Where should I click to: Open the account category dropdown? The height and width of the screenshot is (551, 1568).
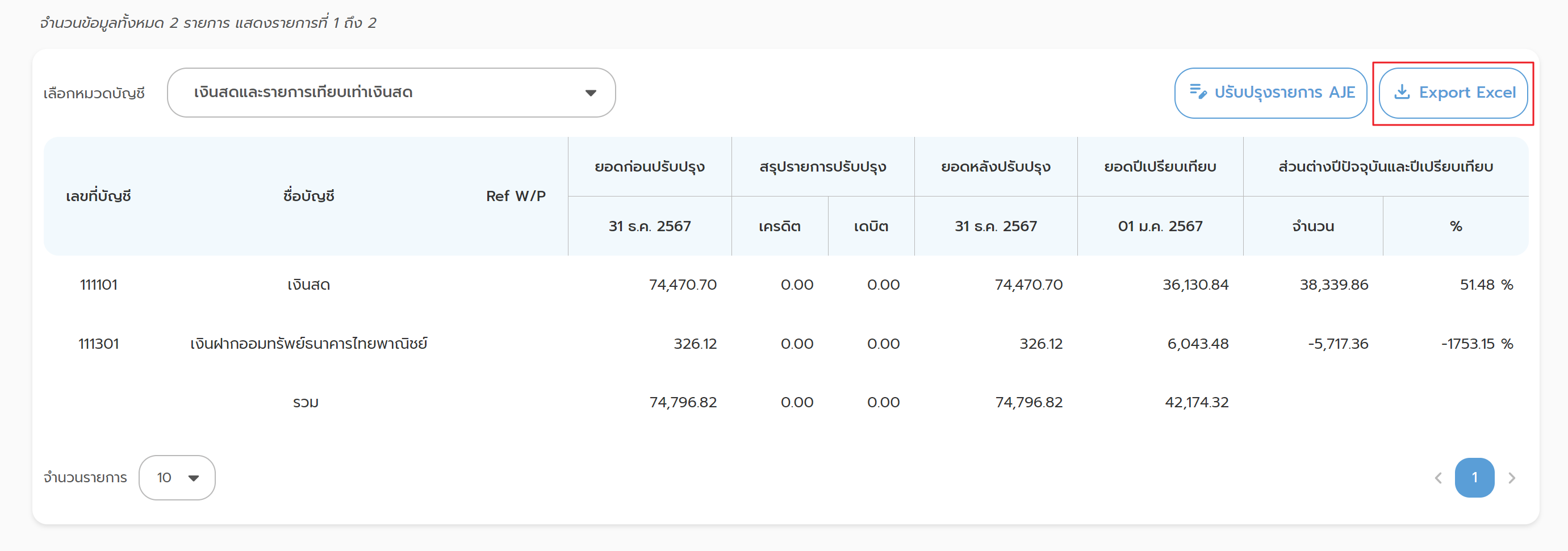(391, 93)
